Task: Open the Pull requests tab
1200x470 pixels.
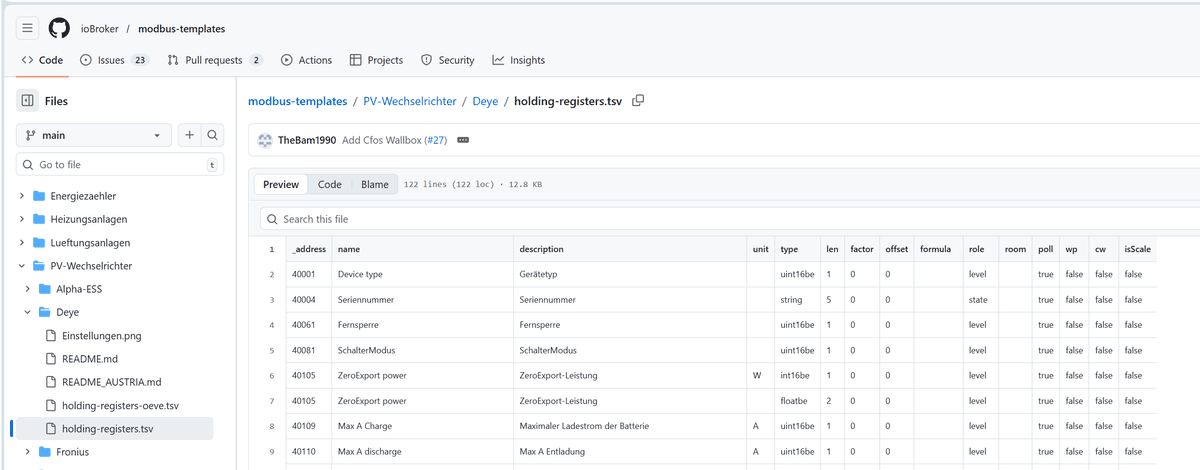Action: (214, 60)
